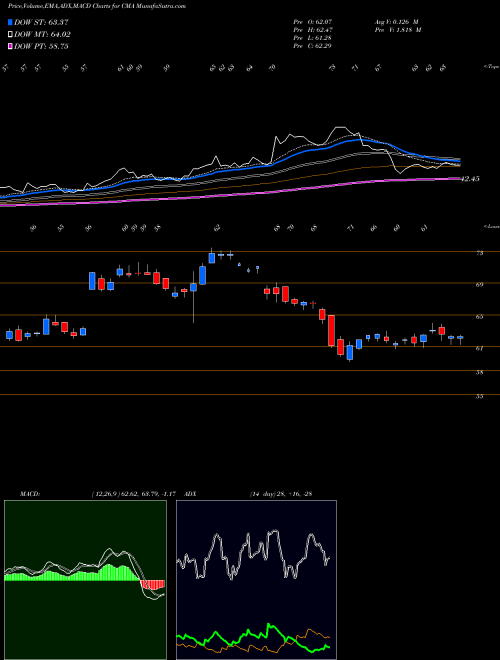
Task: Select the 'DOW ST: 63.37' legend label
Action: [41, 23]
